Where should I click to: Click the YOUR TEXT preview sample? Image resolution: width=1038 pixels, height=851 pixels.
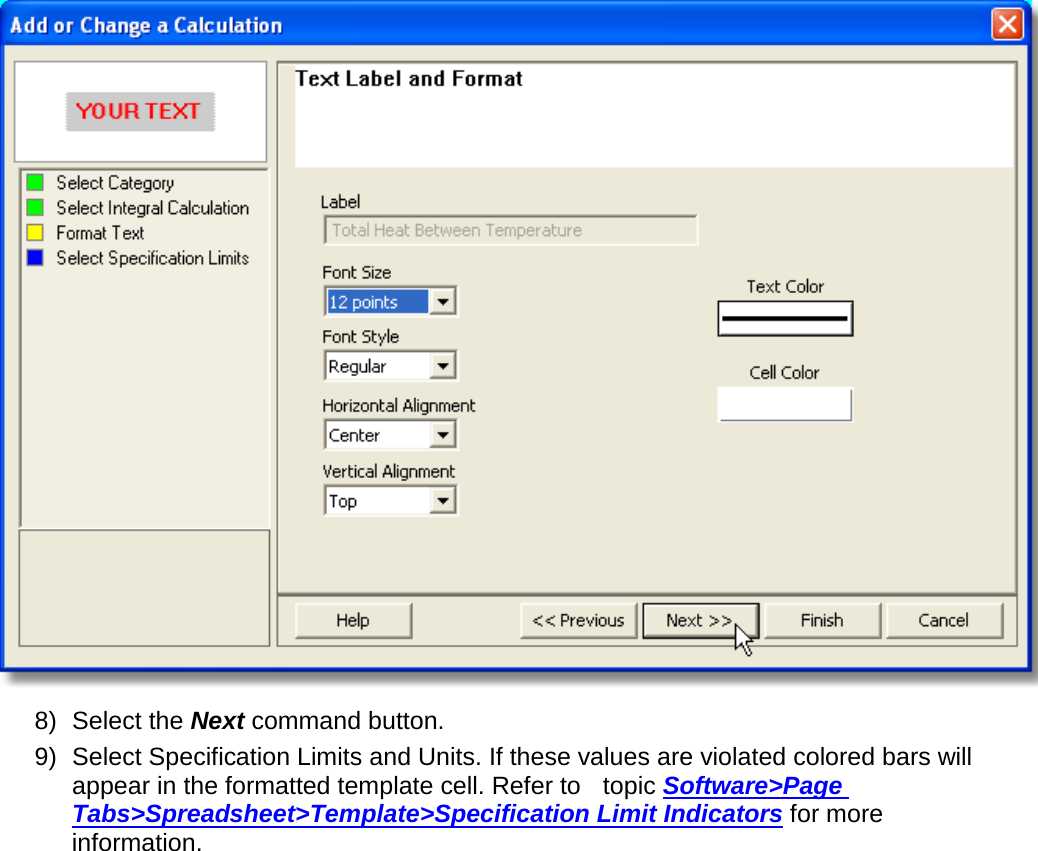pos(140,111)
